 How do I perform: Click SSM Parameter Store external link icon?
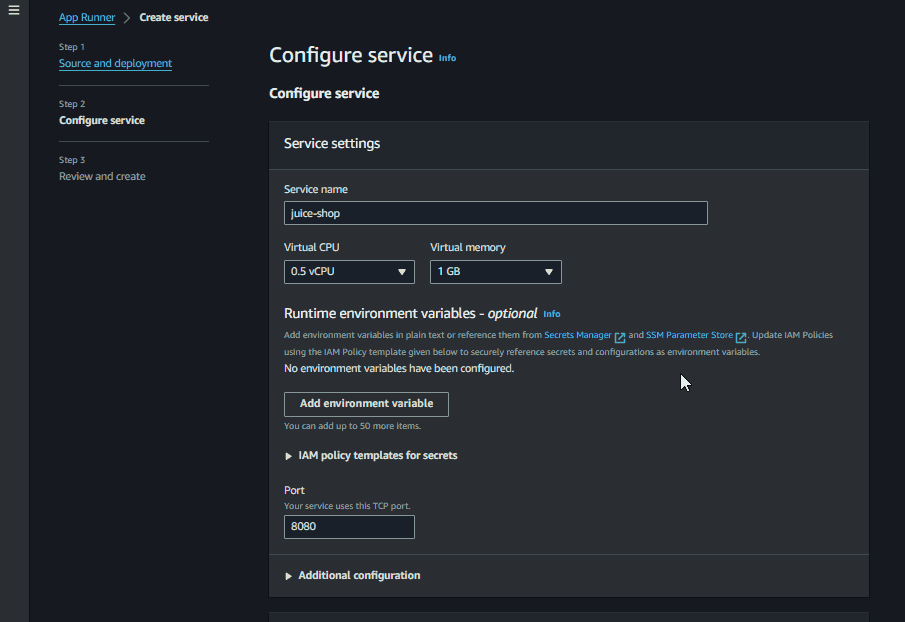741,337
